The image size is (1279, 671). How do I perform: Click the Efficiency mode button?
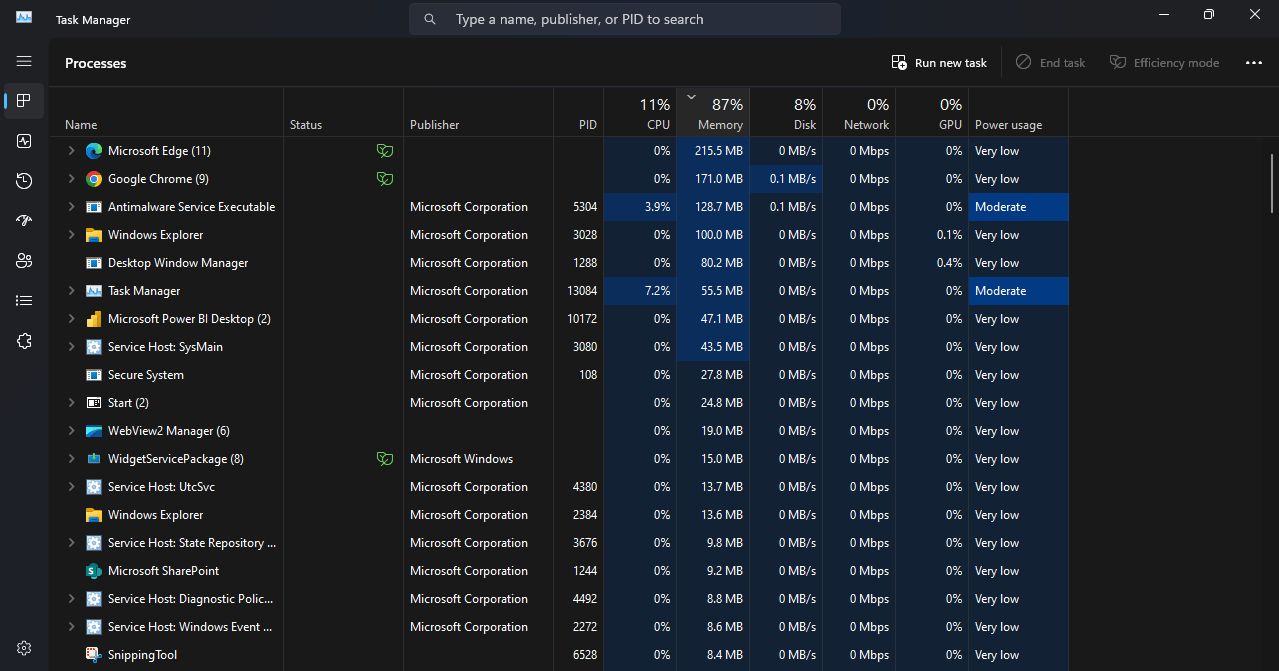(x=1164, y=62)
